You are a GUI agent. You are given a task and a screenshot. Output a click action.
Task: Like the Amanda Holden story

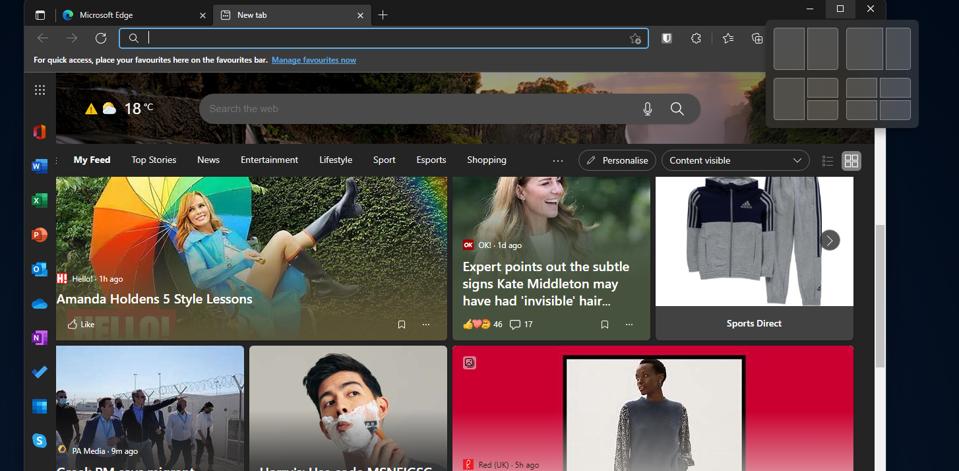[81, 324]
